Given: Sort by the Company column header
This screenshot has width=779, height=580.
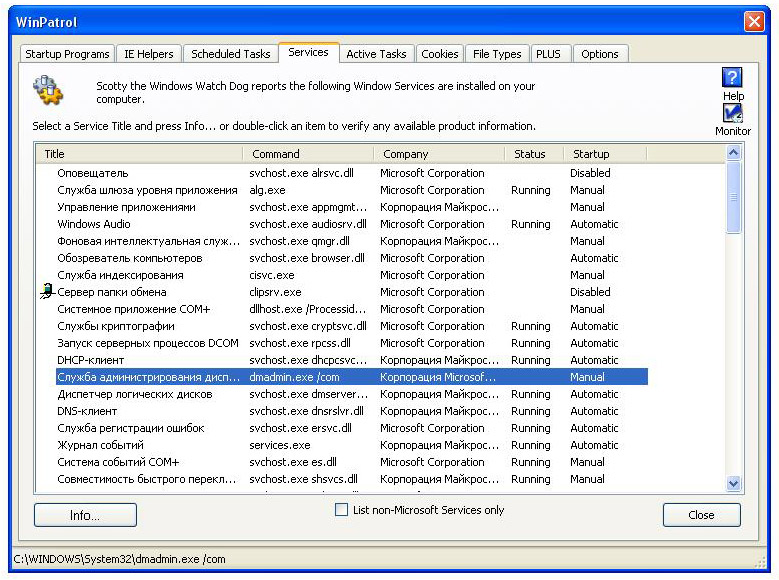Looking at the screenshot, I should [439, 154].
